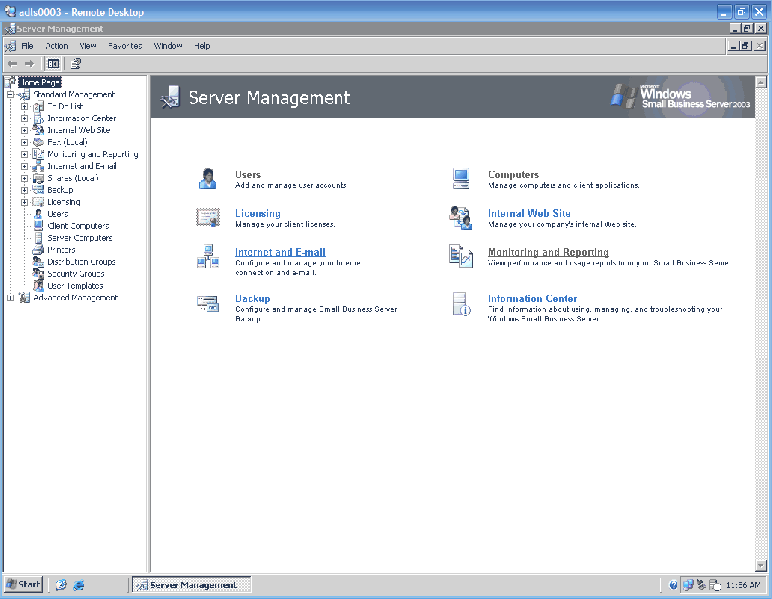This screenshot has height=599, width=772.
Task: Select Fax (Local) tree icon
Action: pos(38,142)
